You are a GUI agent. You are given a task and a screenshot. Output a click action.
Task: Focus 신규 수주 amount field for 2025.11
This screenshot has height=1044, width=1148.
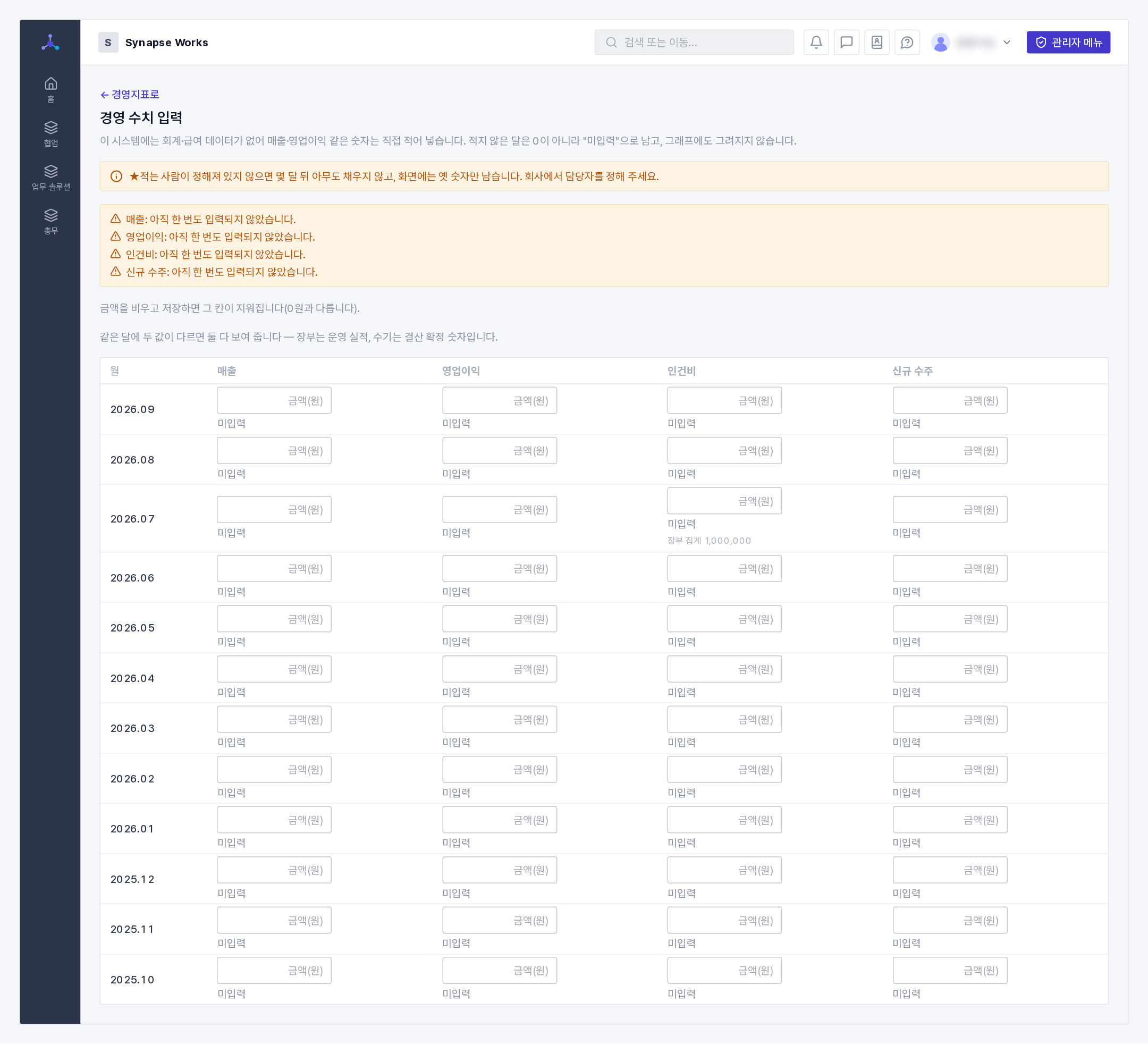[x=950, y=920]
